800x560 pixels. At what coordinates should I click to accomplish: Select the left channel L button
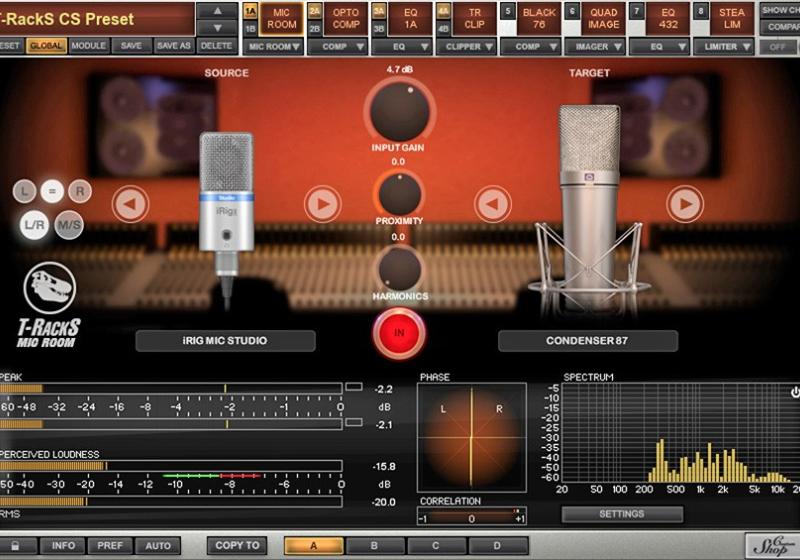click(x=24, y=190)
